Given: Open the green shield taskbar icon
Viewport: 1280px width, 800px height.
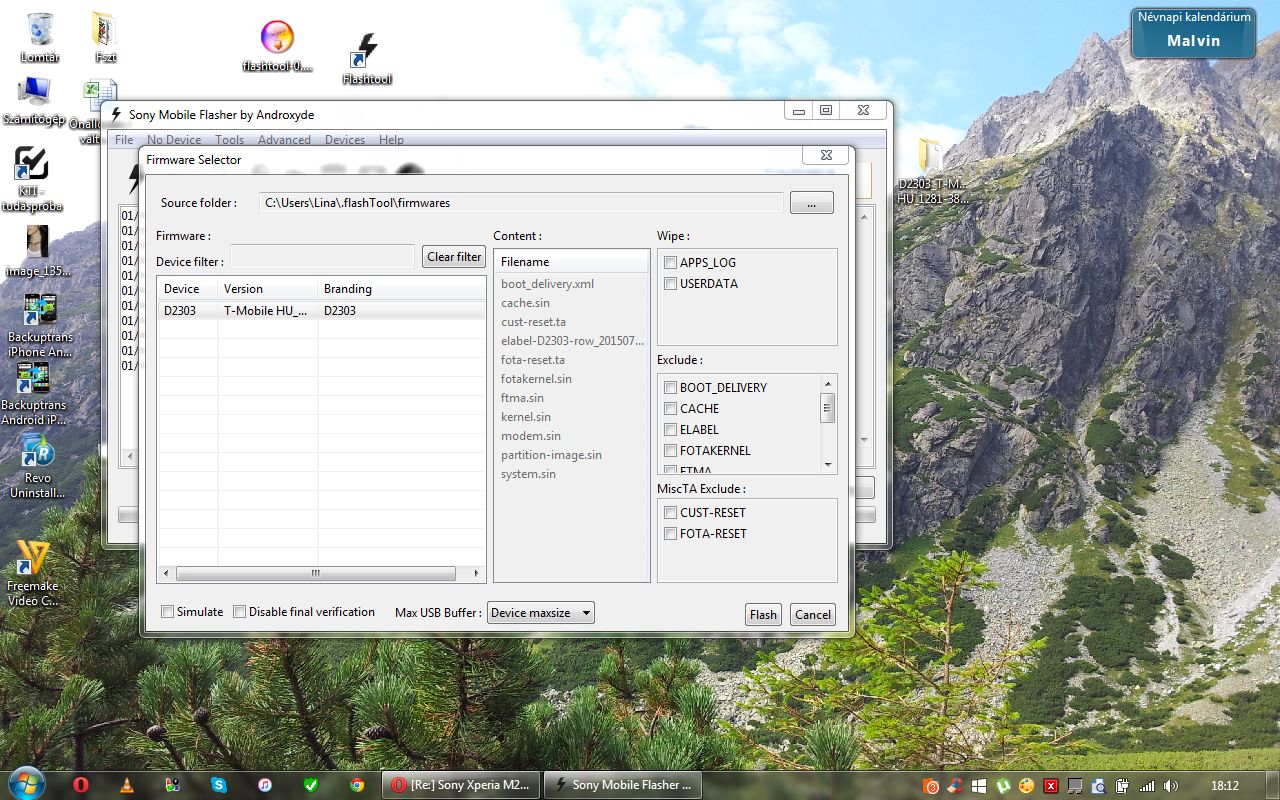Looking at the screenshot, I should [x=311, y=785].
